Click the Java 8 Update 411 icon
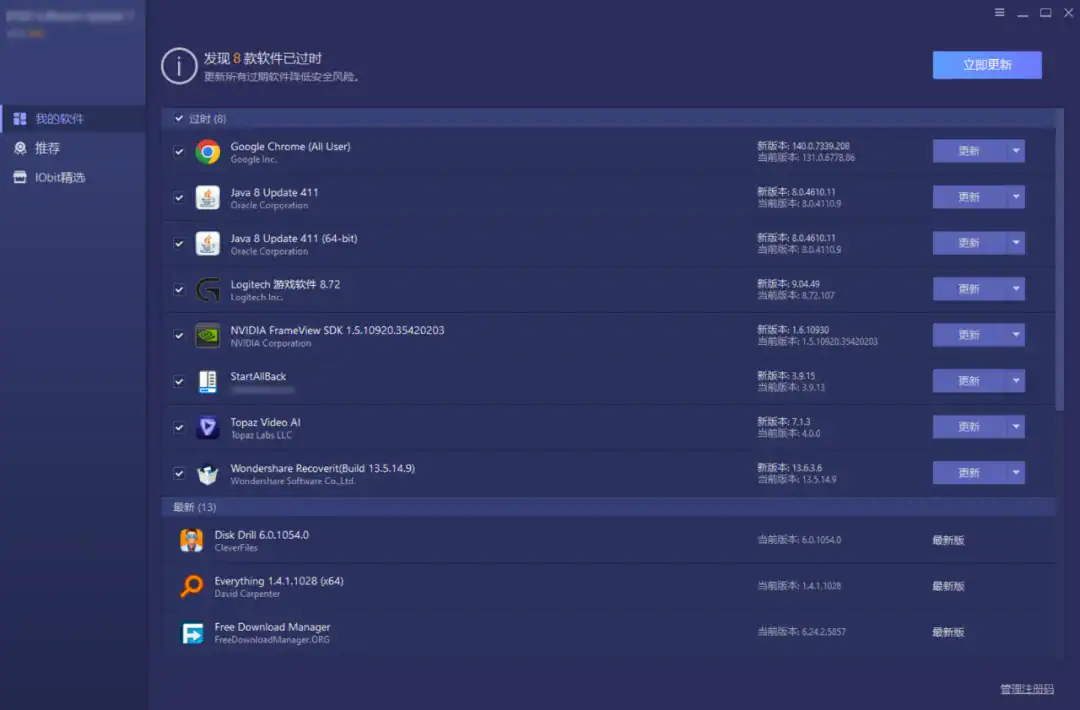The image size is (1080, 710). tap(207, 198)
